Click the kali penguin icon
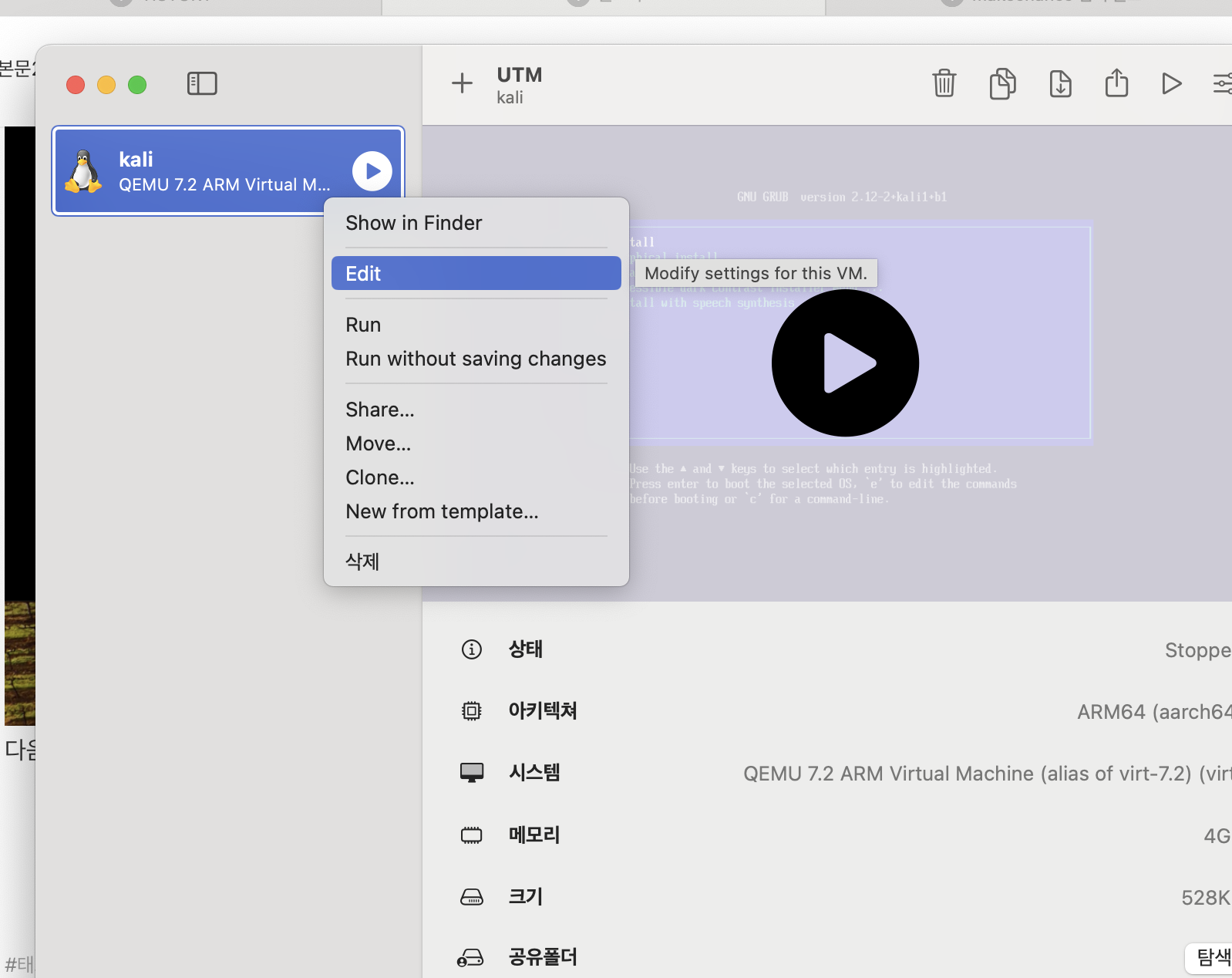The image size is (1232, 978). point(83,171)
